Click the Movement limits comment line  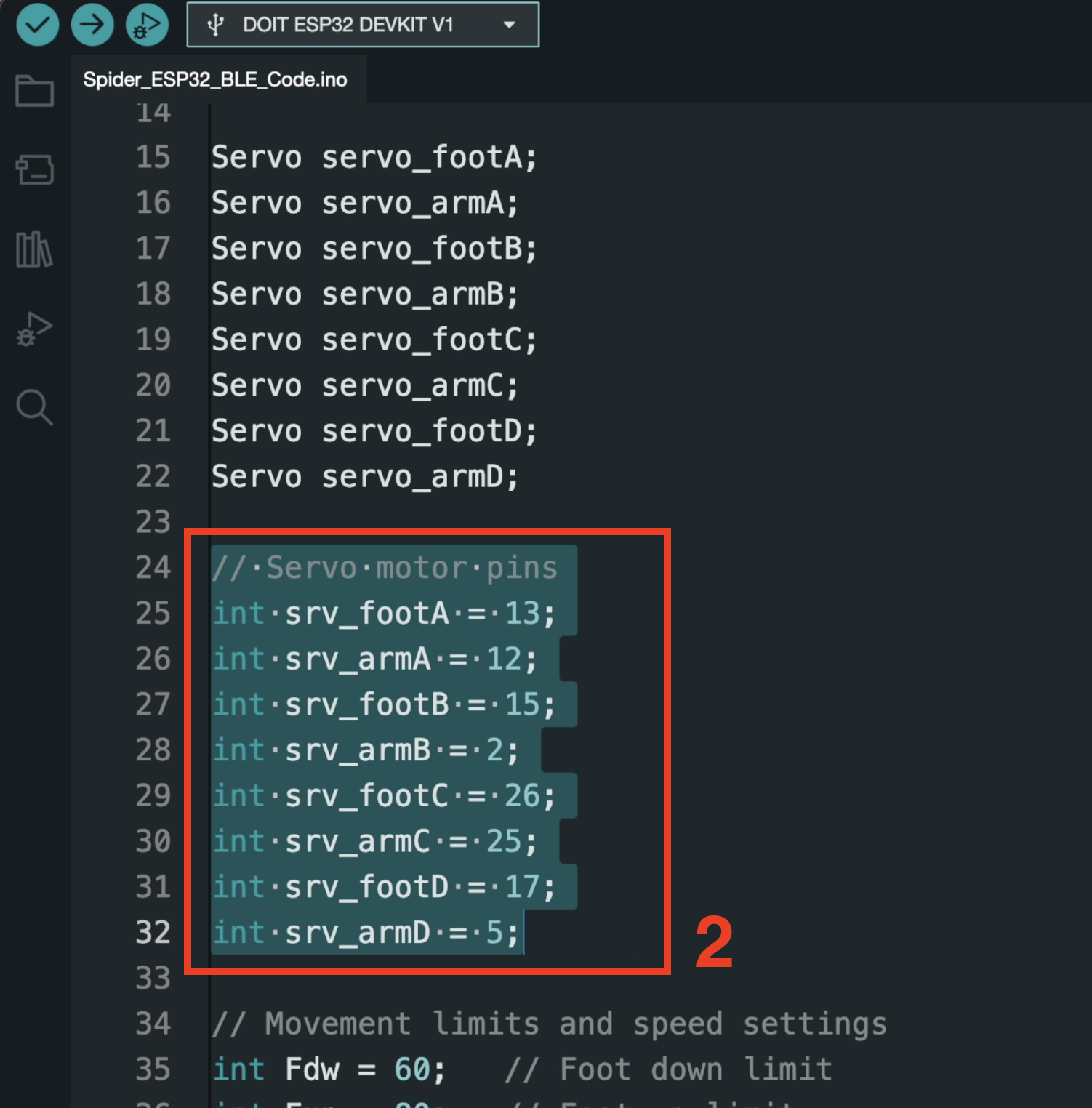549,1024
